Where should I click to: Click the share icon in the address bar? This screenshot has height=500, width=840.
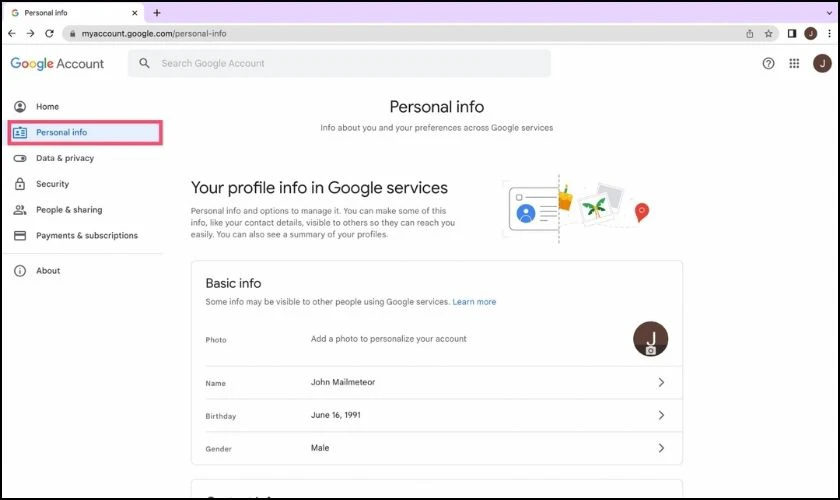pos(749,33)
